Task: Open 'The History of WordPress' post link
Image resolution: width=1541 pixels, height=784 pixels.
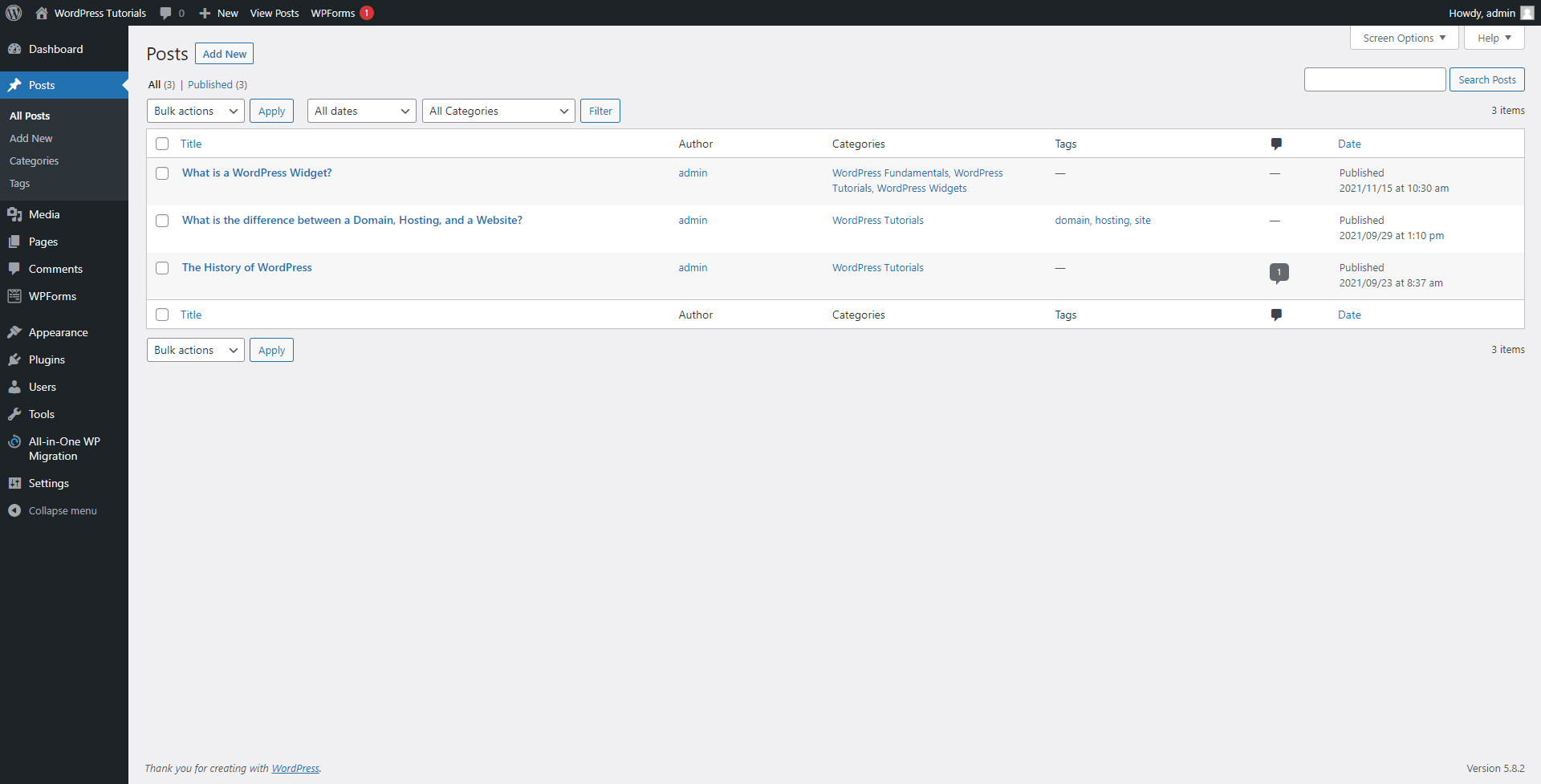Action: tap(247, 267)
